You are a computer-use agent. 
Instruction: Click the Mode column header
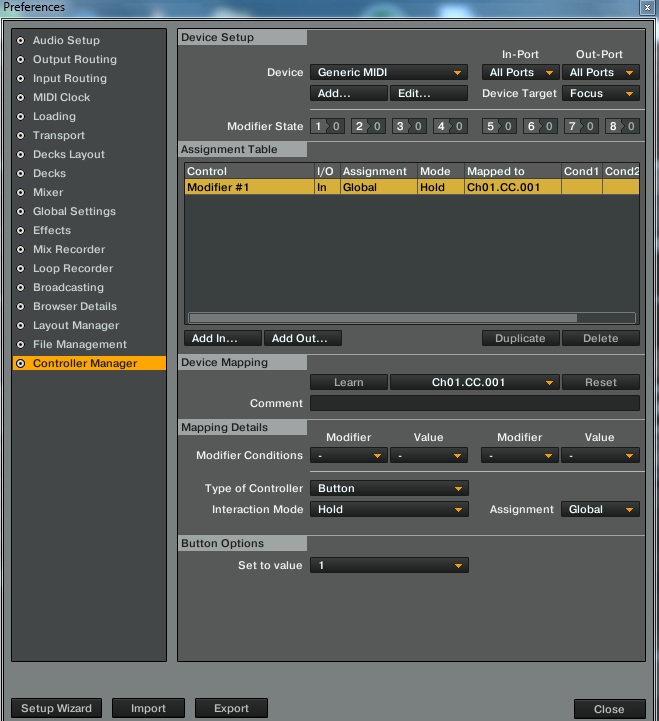[441, 171]
